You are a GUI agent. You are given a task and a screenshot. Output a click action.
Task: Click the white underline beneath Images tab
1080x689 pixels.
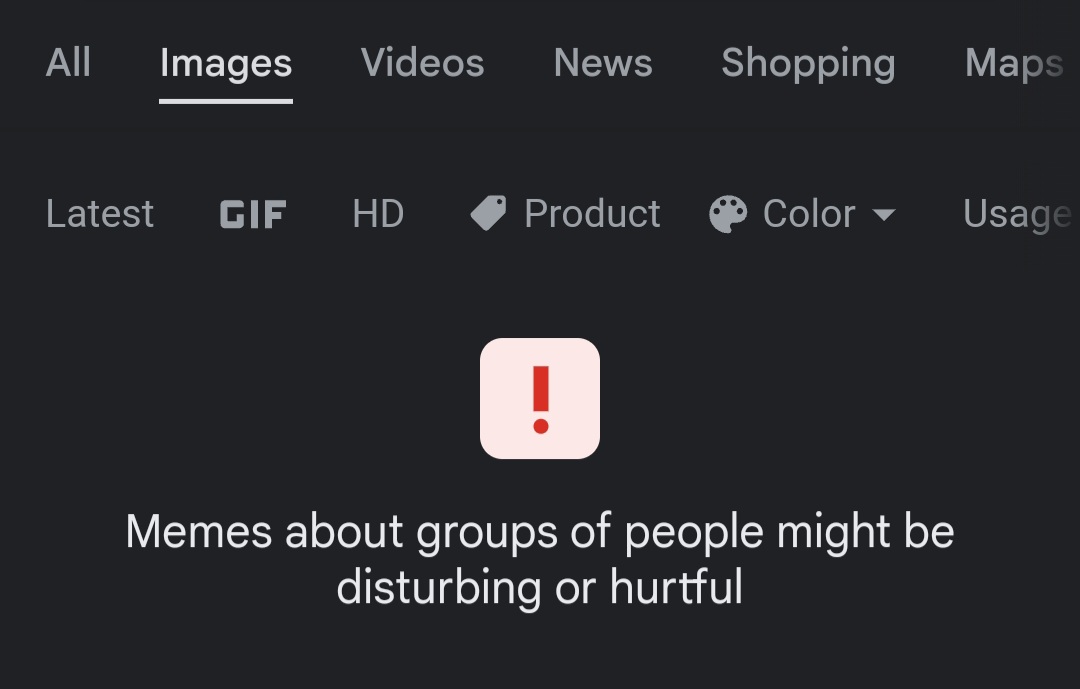(x=226, y=101)
